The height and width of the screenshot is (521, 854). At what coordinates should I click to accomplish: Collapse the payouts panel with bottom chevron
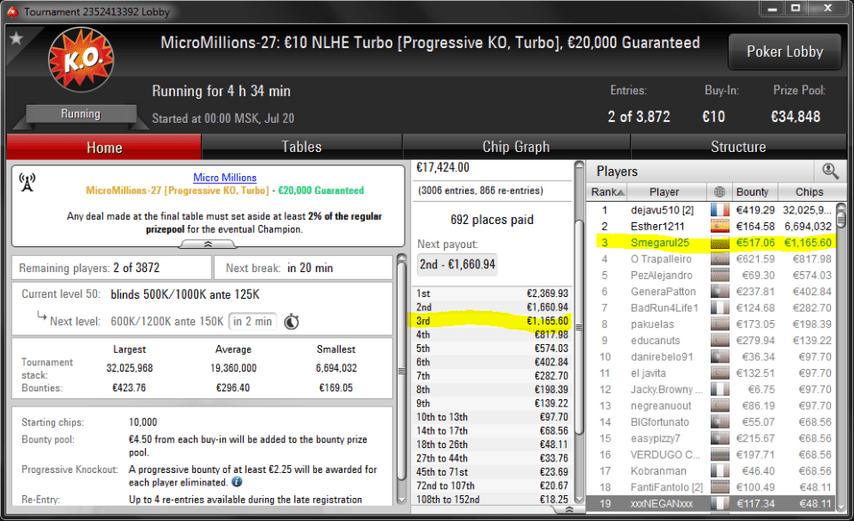tap(569, 510)
